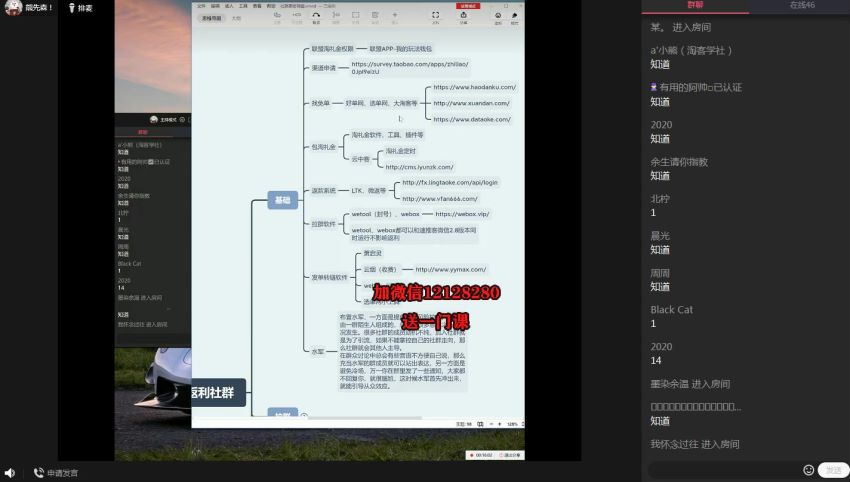Click 墨染余温 进入房间 message
Screen dimensions: 850x482
(690, 384)
